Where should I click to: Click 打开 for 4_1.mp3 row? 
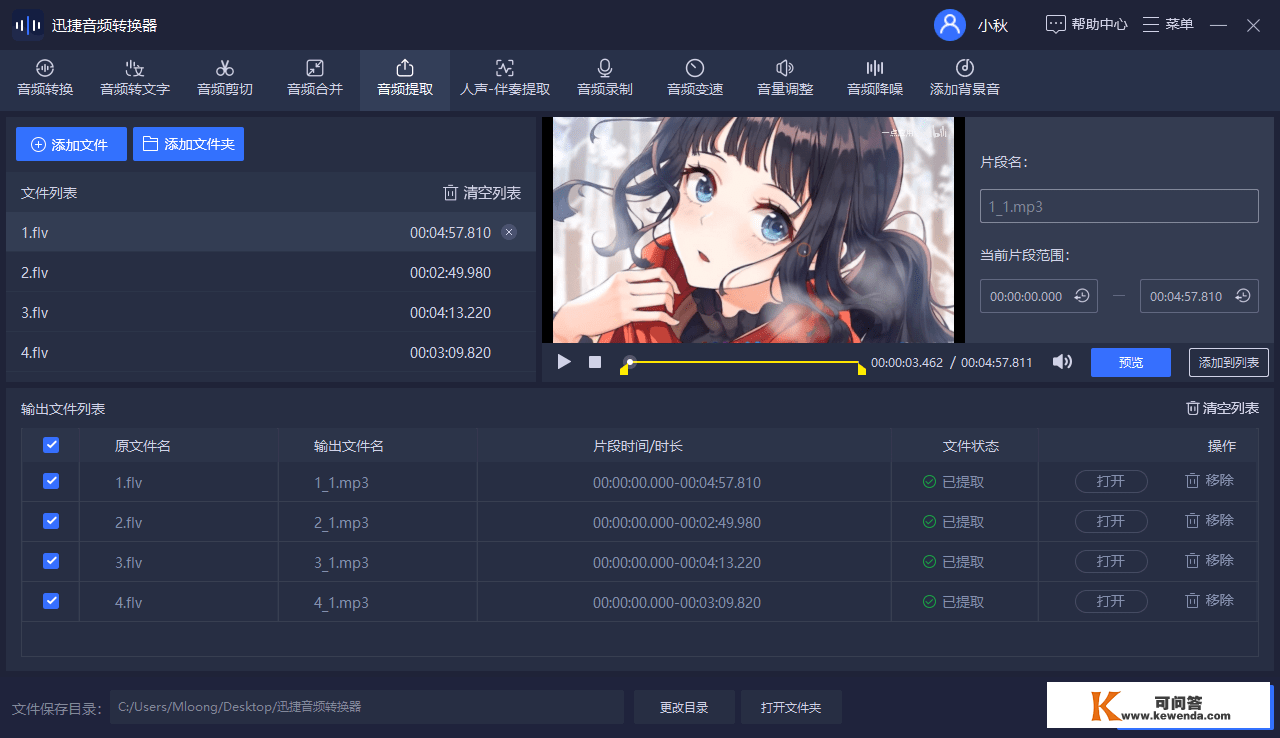click(1111, 601)
